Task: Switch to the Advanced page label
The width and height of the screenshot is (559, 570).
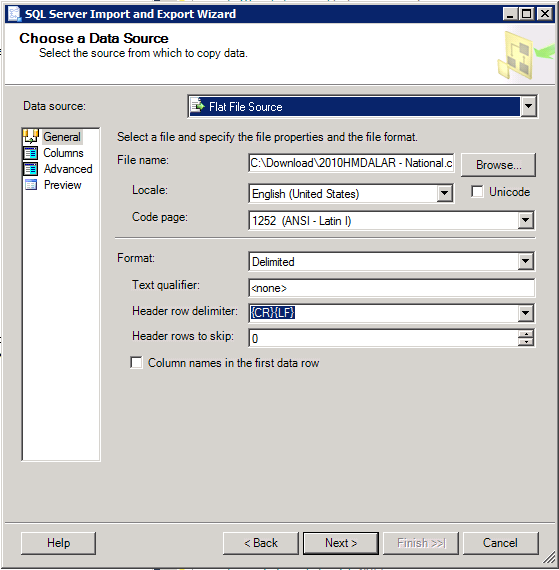Action: (x=68, y=169)
